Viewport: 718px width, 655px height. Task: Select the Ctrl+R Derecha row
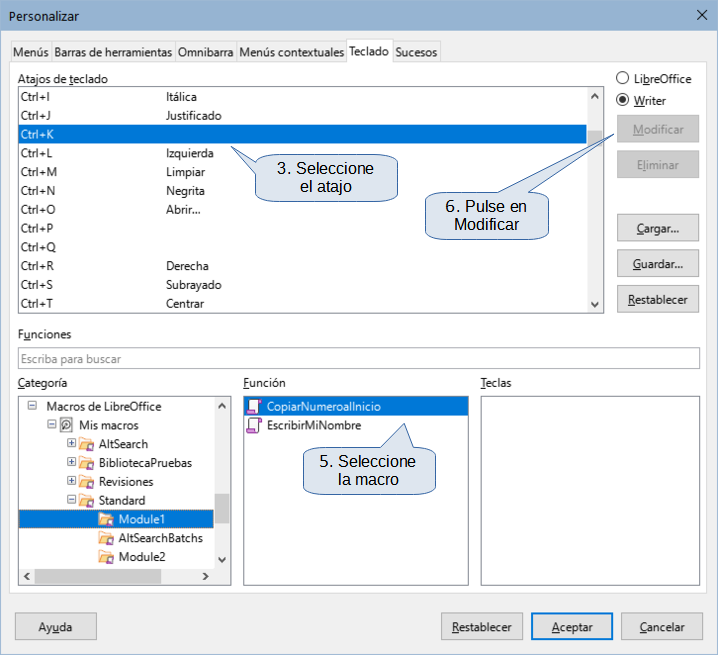point(302,266)
